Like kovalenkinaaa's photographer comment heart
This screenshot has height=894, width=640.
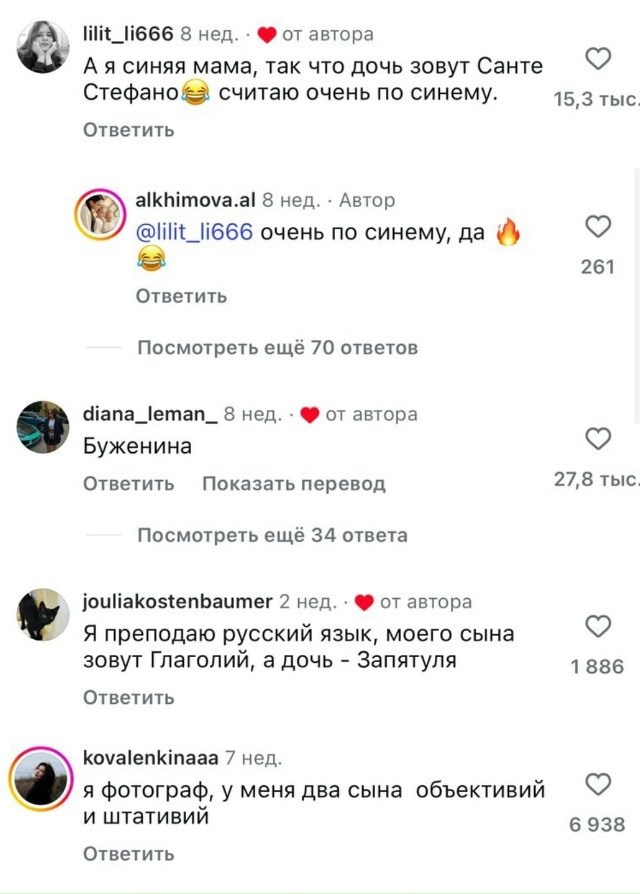coord(598,784)
